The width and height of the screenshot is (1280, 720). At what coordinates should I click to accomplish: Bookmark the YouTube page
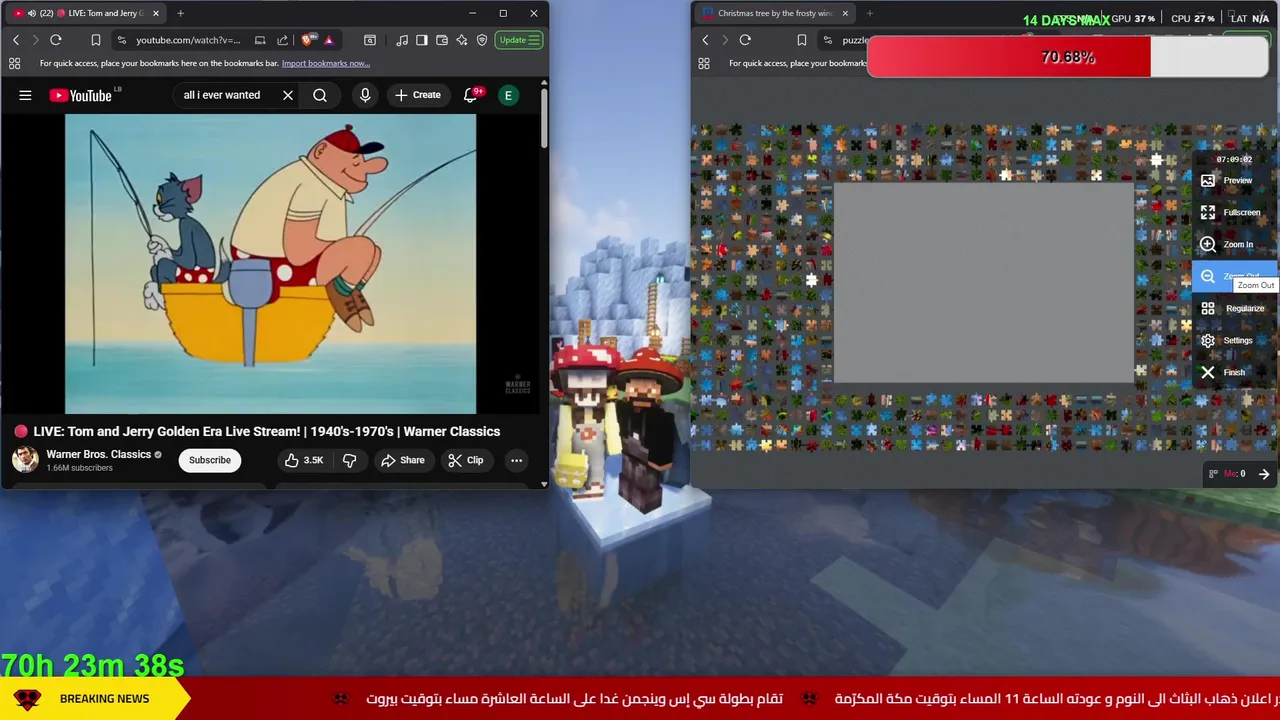(96, 40)
